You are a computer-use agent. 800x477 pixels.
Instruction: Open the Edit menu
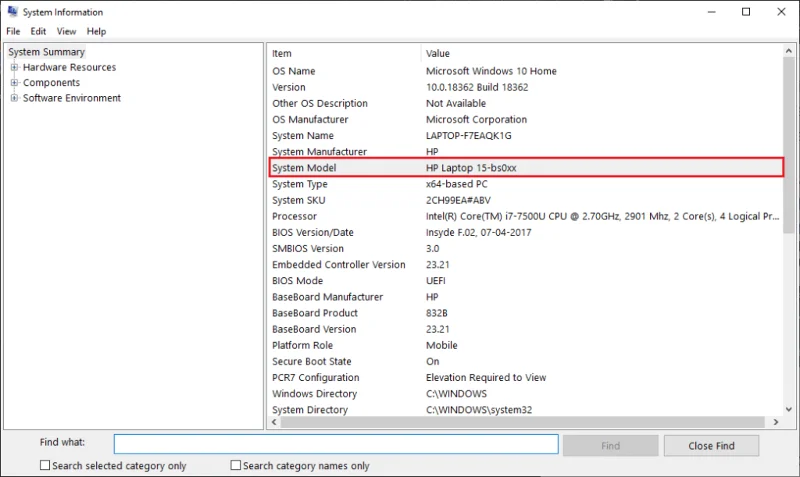(x=38, y=31)
